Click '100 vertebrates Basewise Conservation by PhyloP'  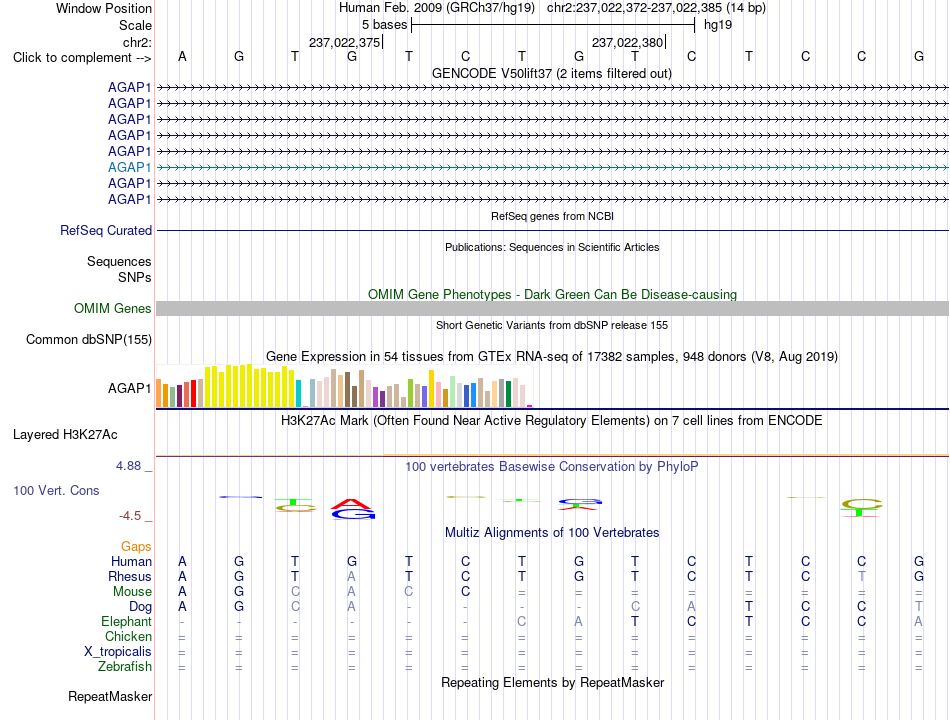(x=552, y=467)
